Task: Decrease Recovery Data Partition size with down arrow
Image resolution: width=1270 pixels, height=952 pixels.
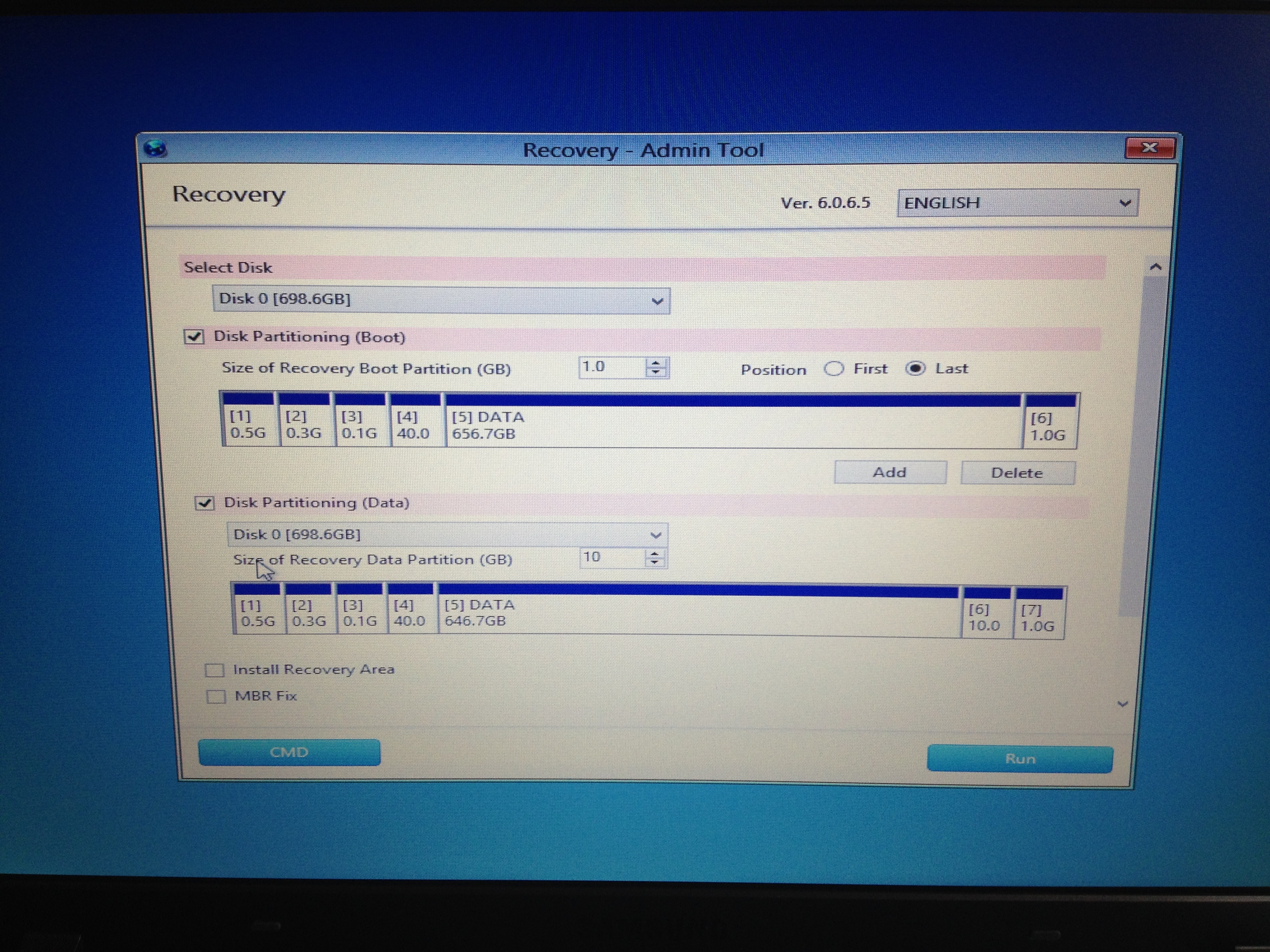Action: 655,562
